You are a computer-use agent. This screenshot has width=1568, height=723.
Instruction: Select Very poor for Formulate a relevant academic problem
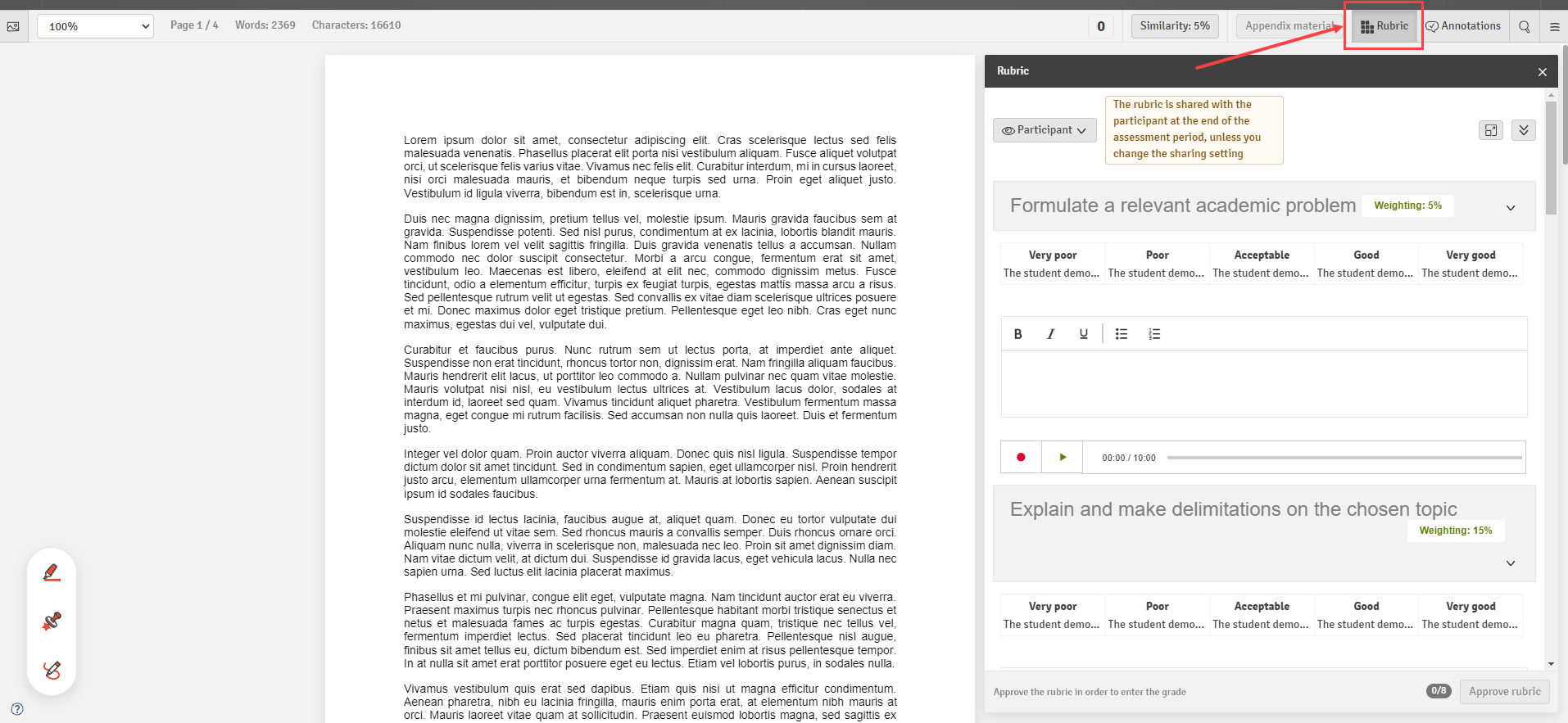[x=1053, y=264]
